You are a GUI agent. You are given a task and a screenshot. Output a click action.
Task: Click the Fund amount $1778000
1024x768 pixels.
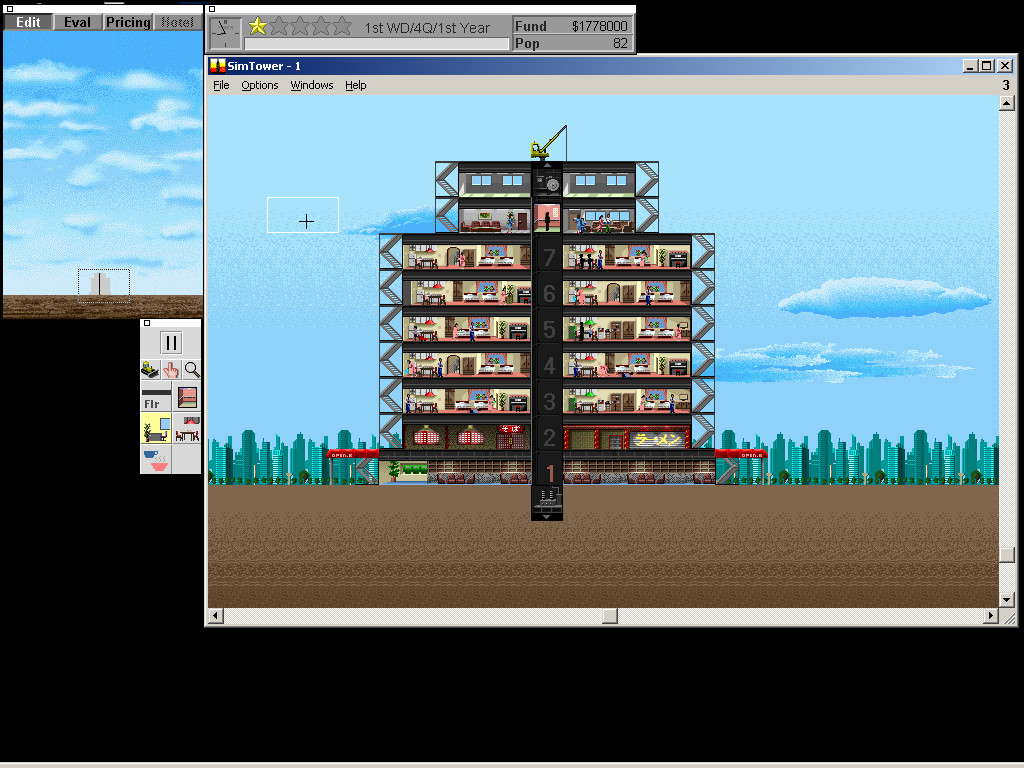tap(599, 26)
